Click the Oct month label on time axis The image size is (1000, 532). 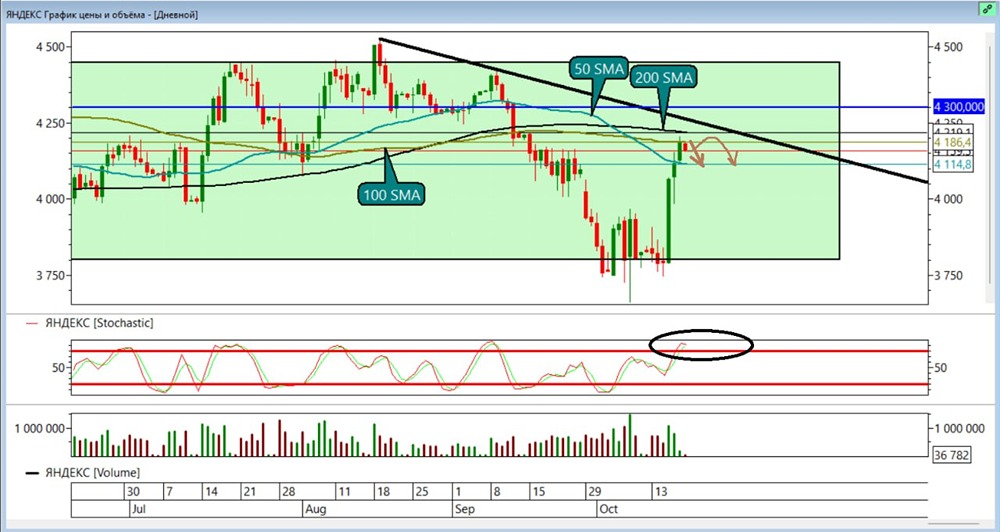pos(608,510)
